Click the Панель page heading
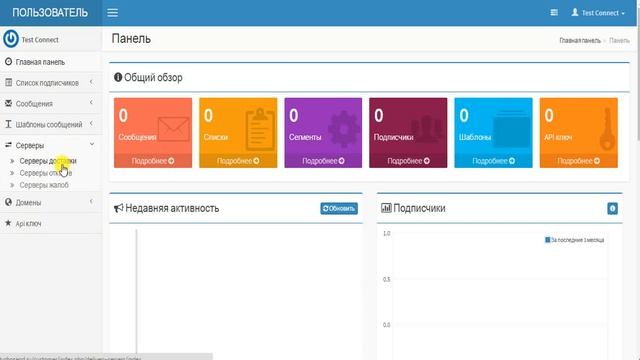The image size is (640, 360). coord(131,39)
